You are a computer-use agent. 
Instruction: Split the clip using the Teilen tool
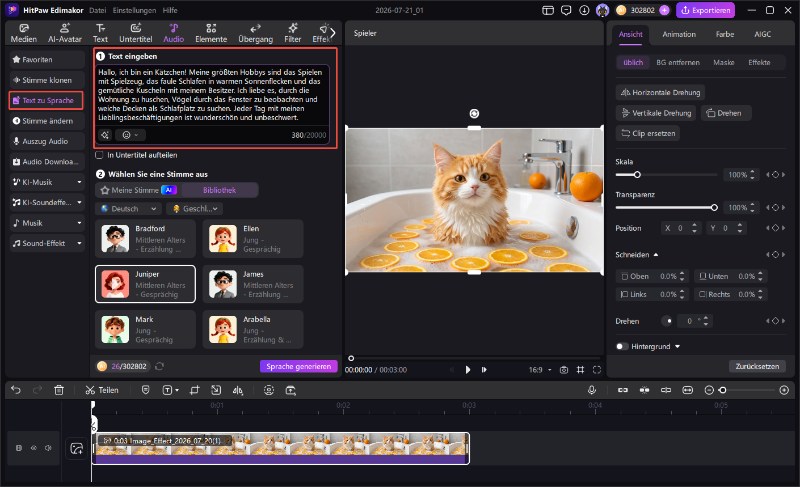click(x=102, y=390)
